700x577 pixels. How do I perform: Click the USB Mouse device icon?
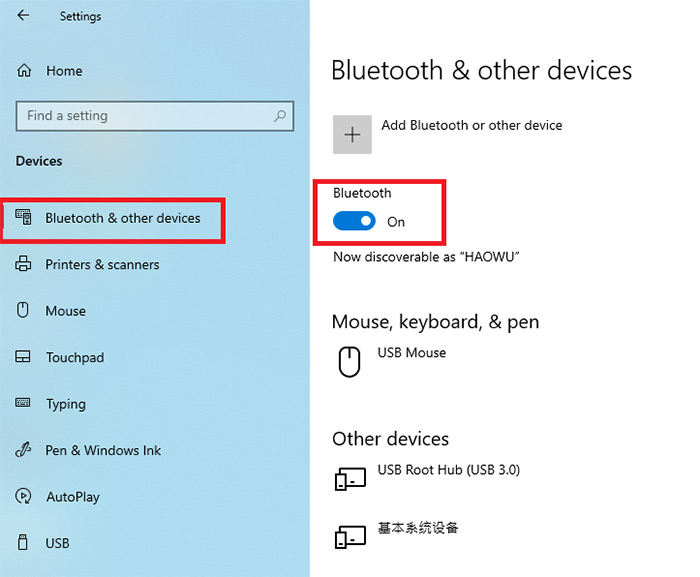(349, 362)
